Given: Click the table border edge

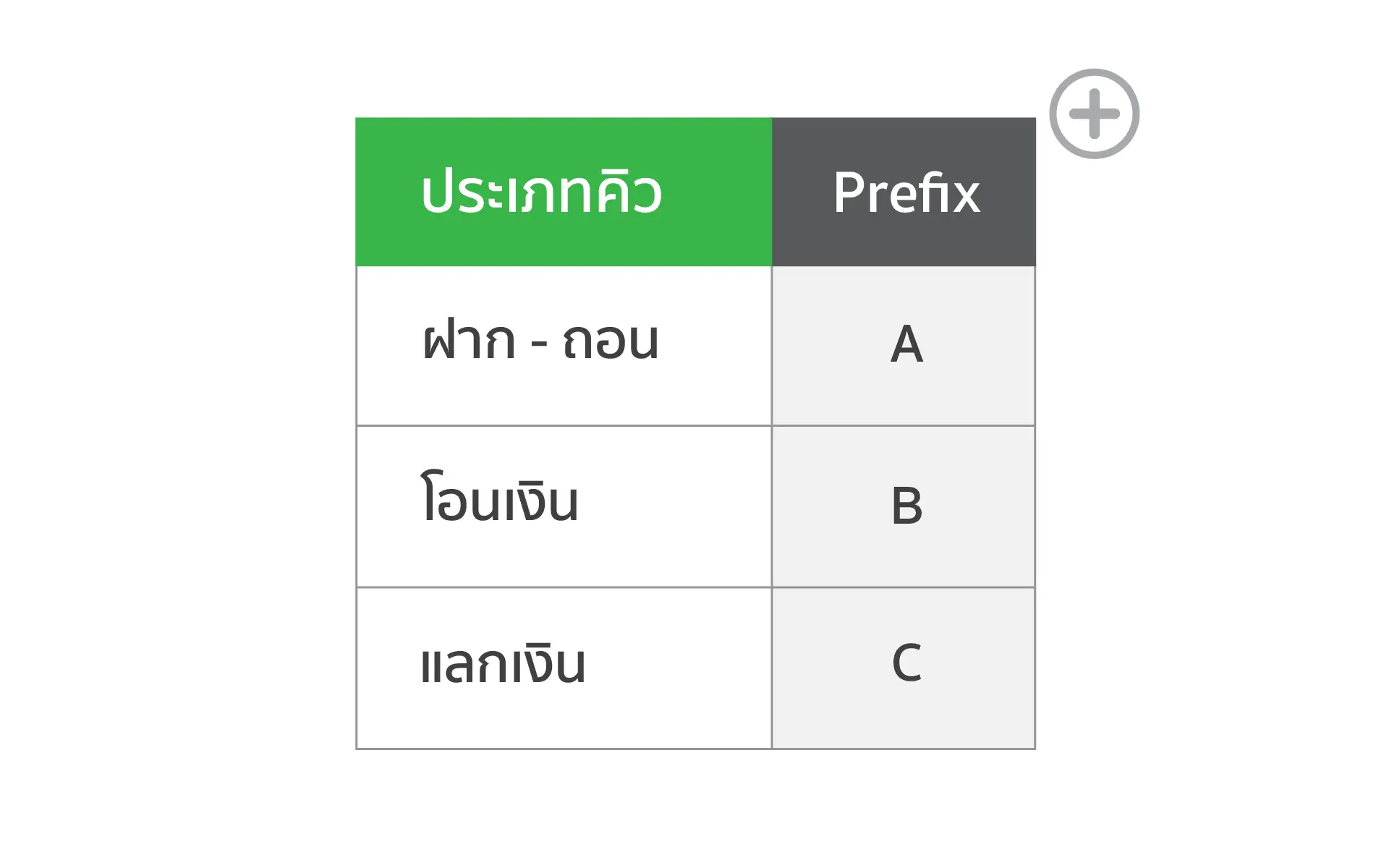Looking at the screenshot, I should tap(357, 506).
